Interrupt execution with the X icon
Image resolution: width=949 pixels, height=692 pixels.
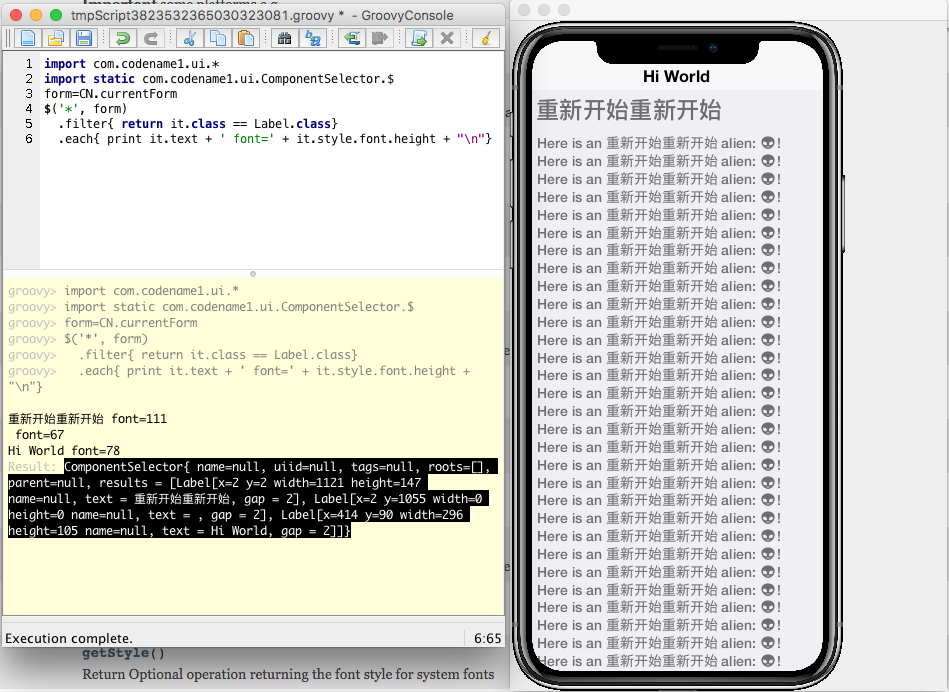pos(447,39)
